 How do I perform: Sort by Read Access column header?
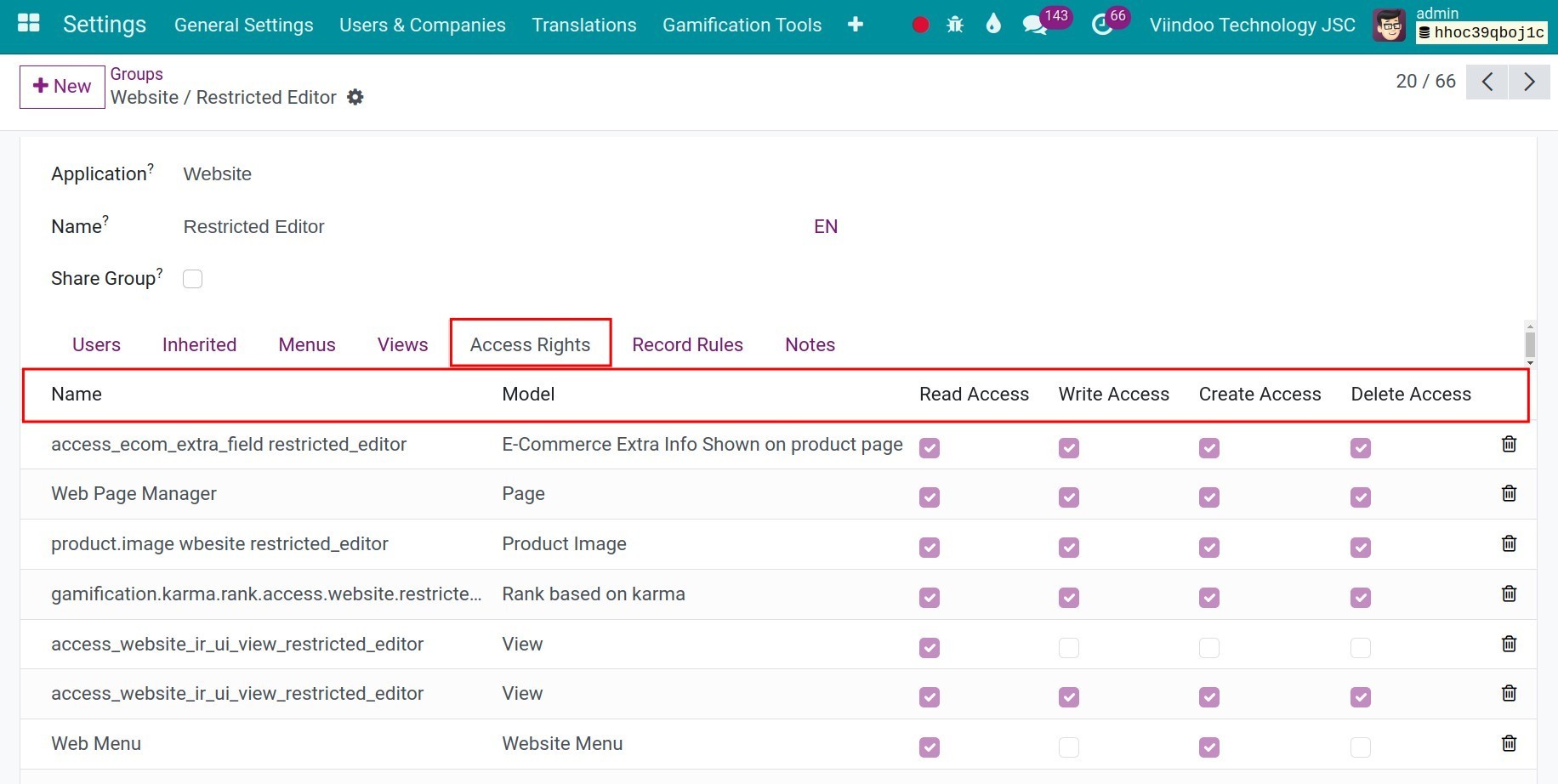(975, 395)
